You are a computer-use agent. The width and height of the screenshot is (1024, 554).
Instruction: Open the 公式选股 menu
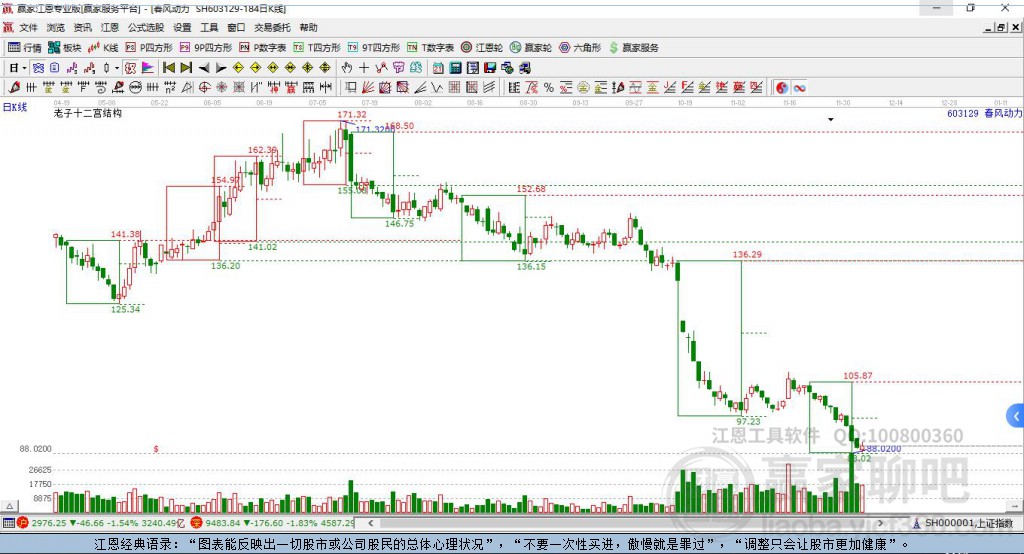pos(146,27)
